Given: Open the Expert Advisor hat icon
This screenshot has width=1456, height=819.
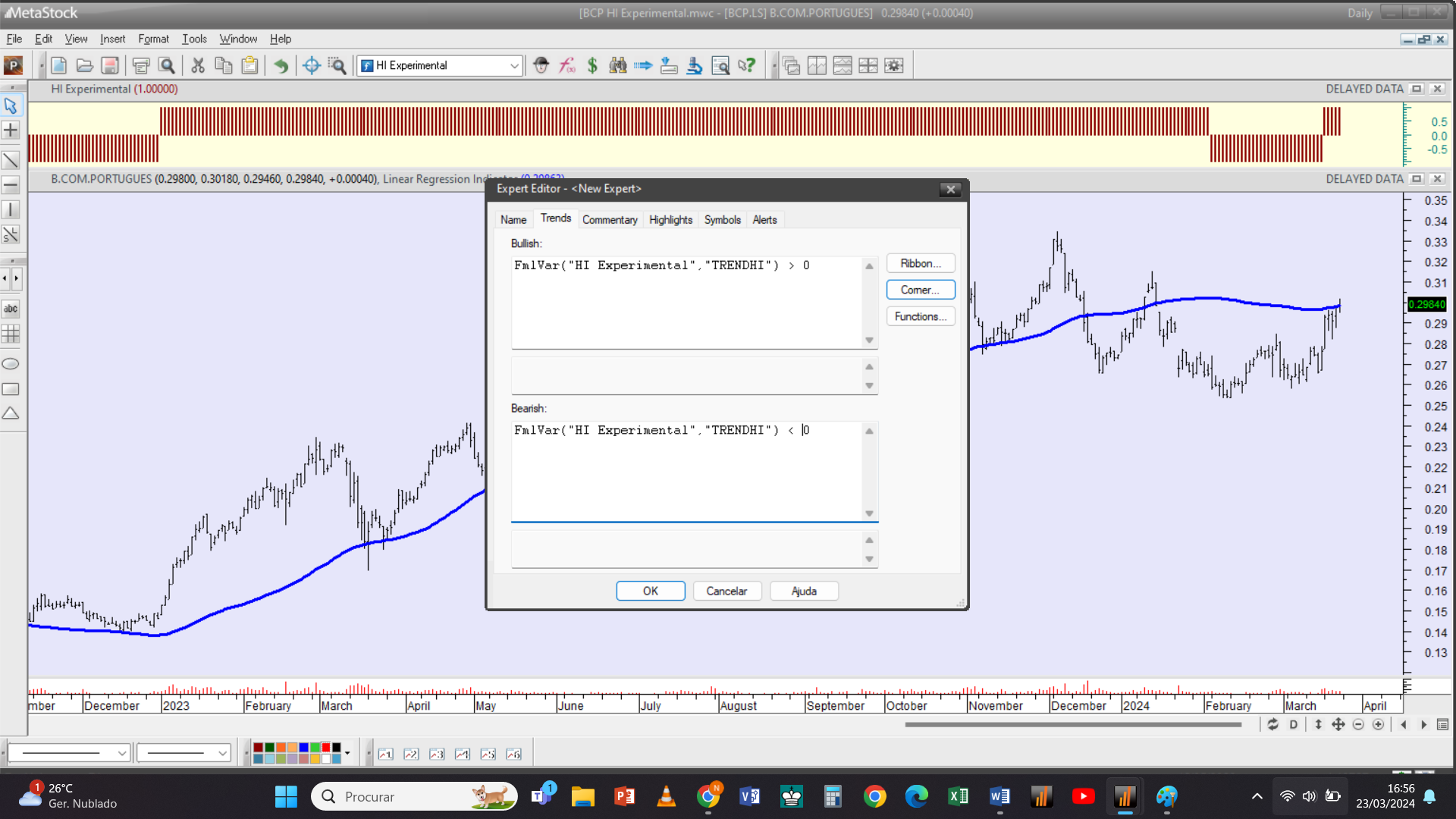Looking at the screenshot, I should point(541,66).
